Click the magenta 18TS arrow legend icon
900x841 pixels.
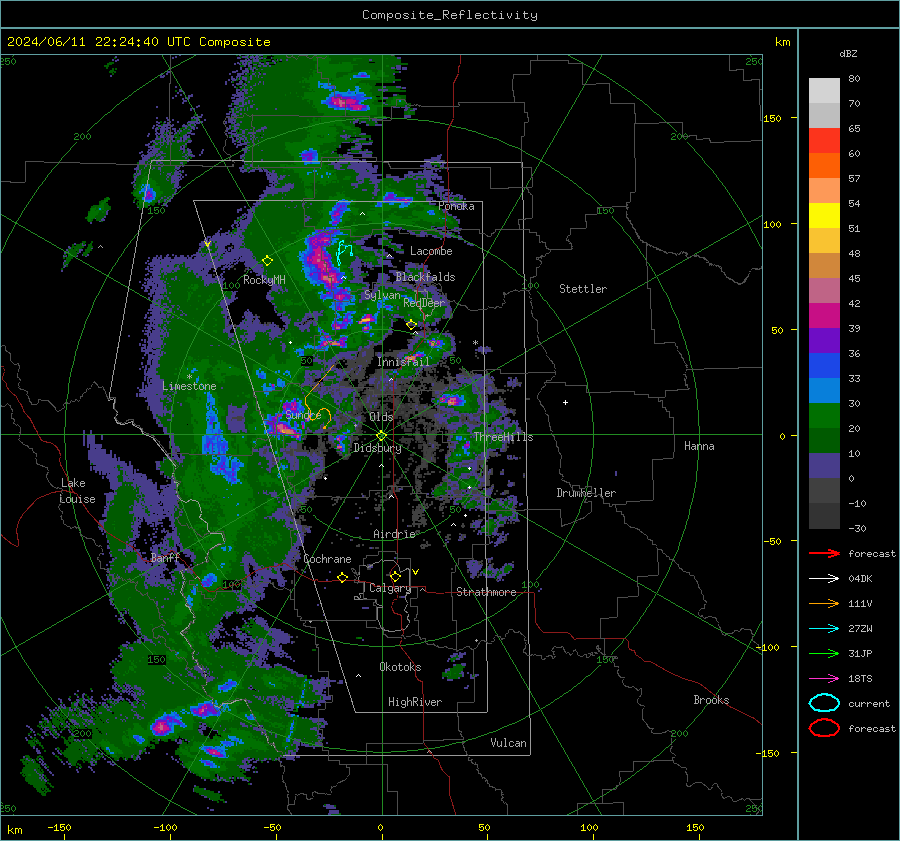point(824,679)
